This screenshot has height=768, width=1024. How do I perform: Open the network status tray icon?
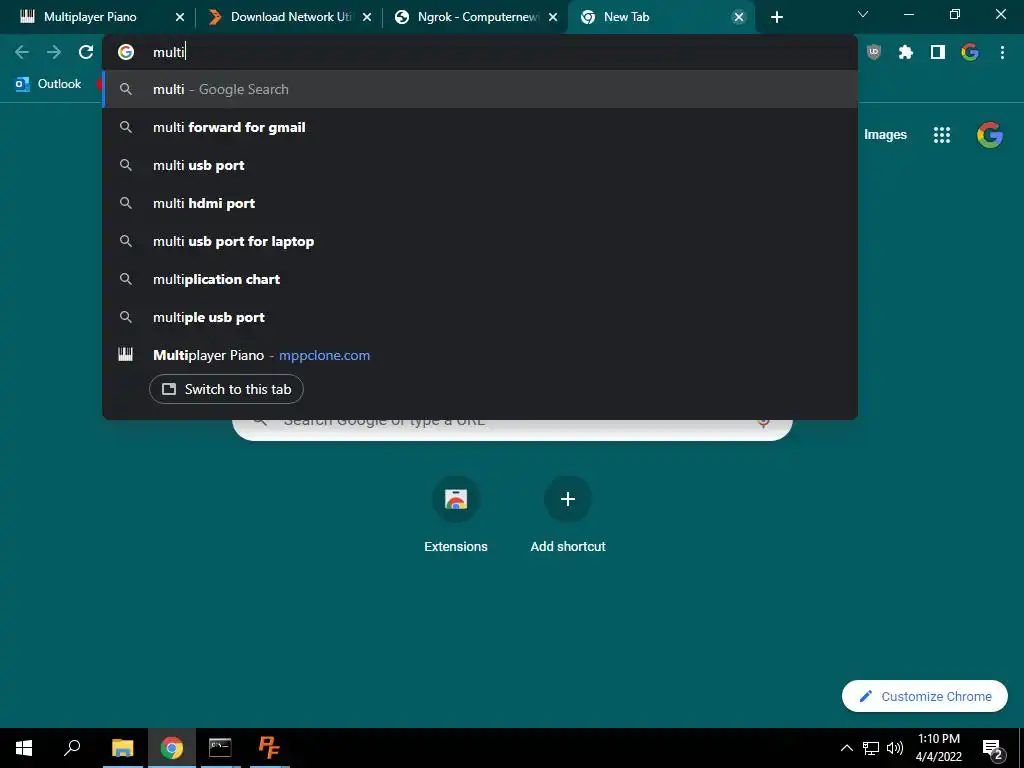871,748
